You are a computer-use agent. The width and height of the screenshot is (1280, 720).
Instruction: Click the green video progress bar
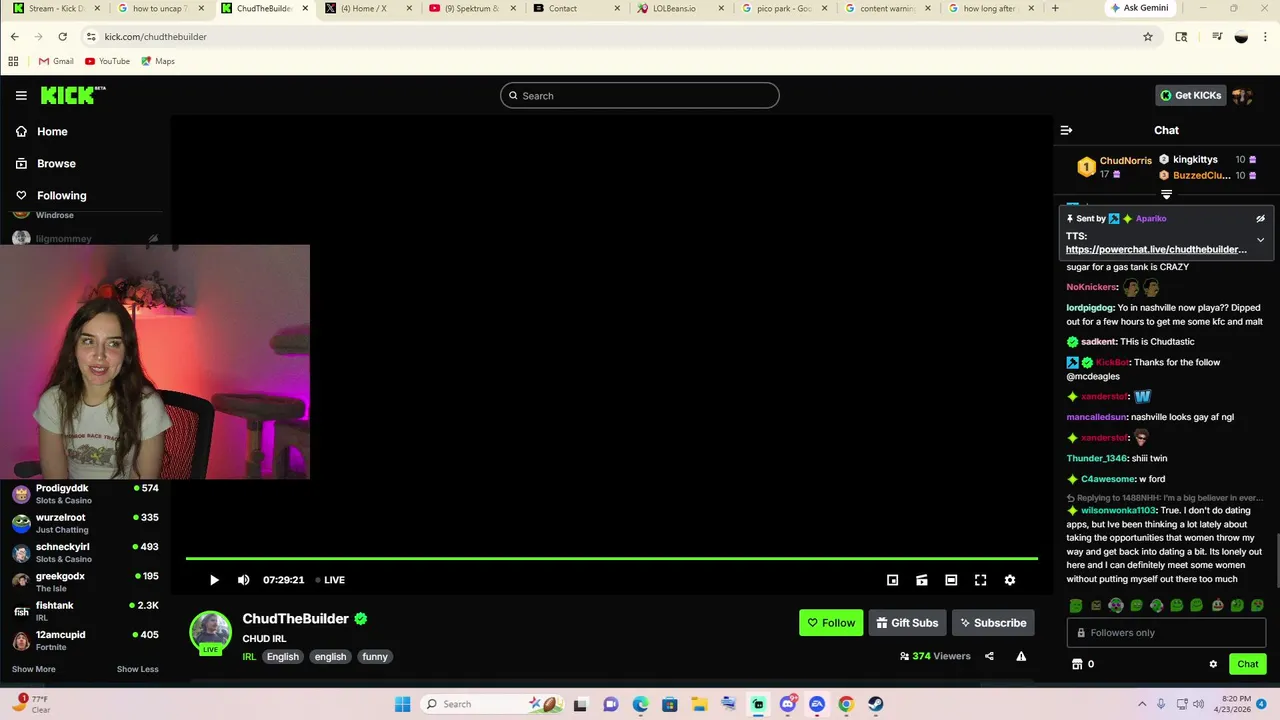click(612, 558)
